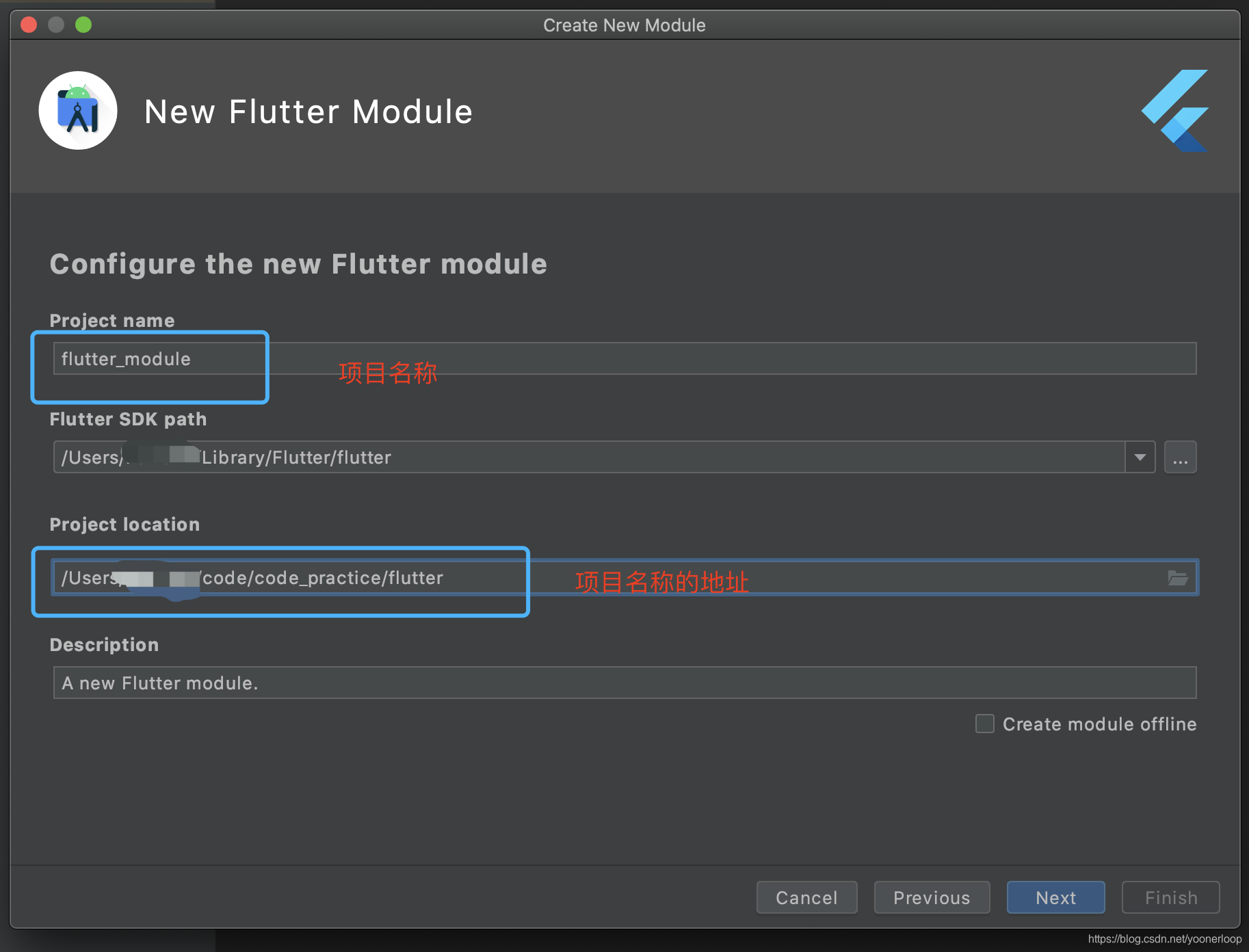1249x952 pixels.
Task: Open the Flutter SDK path dropdown arrow
Action: click(x=1140, y=457)
